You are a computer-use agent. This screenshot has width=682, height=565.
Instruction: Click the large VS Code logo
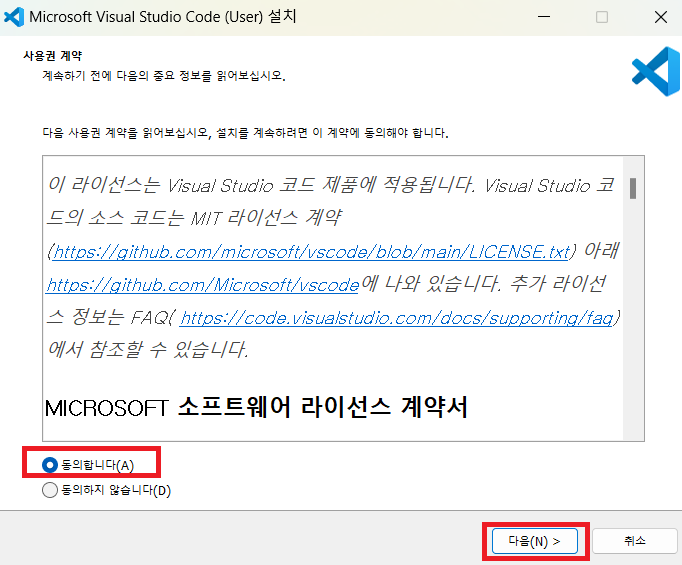pos(656,71)
